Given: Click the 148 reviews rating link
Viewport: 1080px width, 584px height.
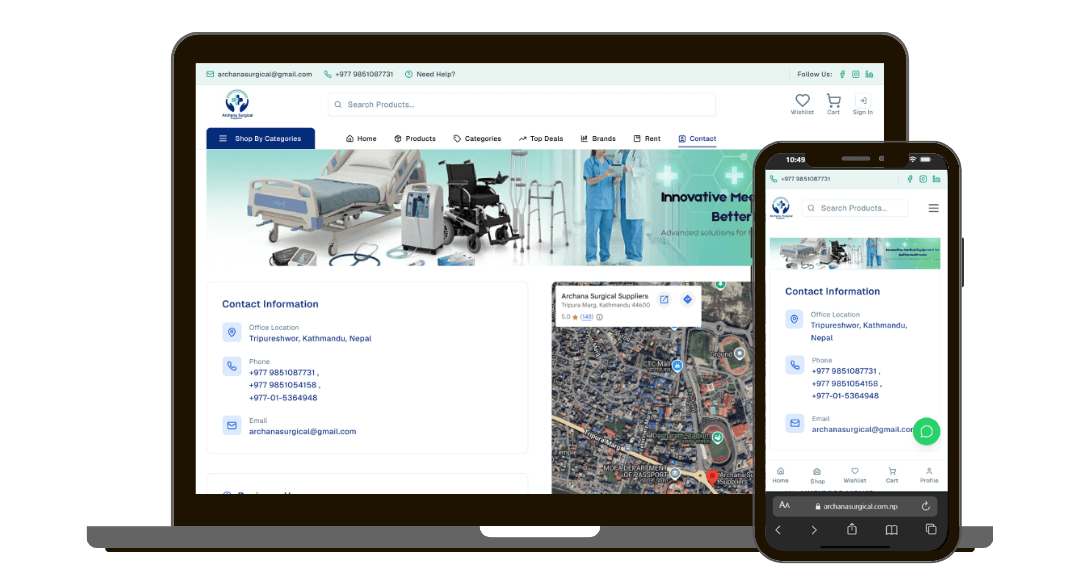Looking at the screenshot, I should coord(586,317).
